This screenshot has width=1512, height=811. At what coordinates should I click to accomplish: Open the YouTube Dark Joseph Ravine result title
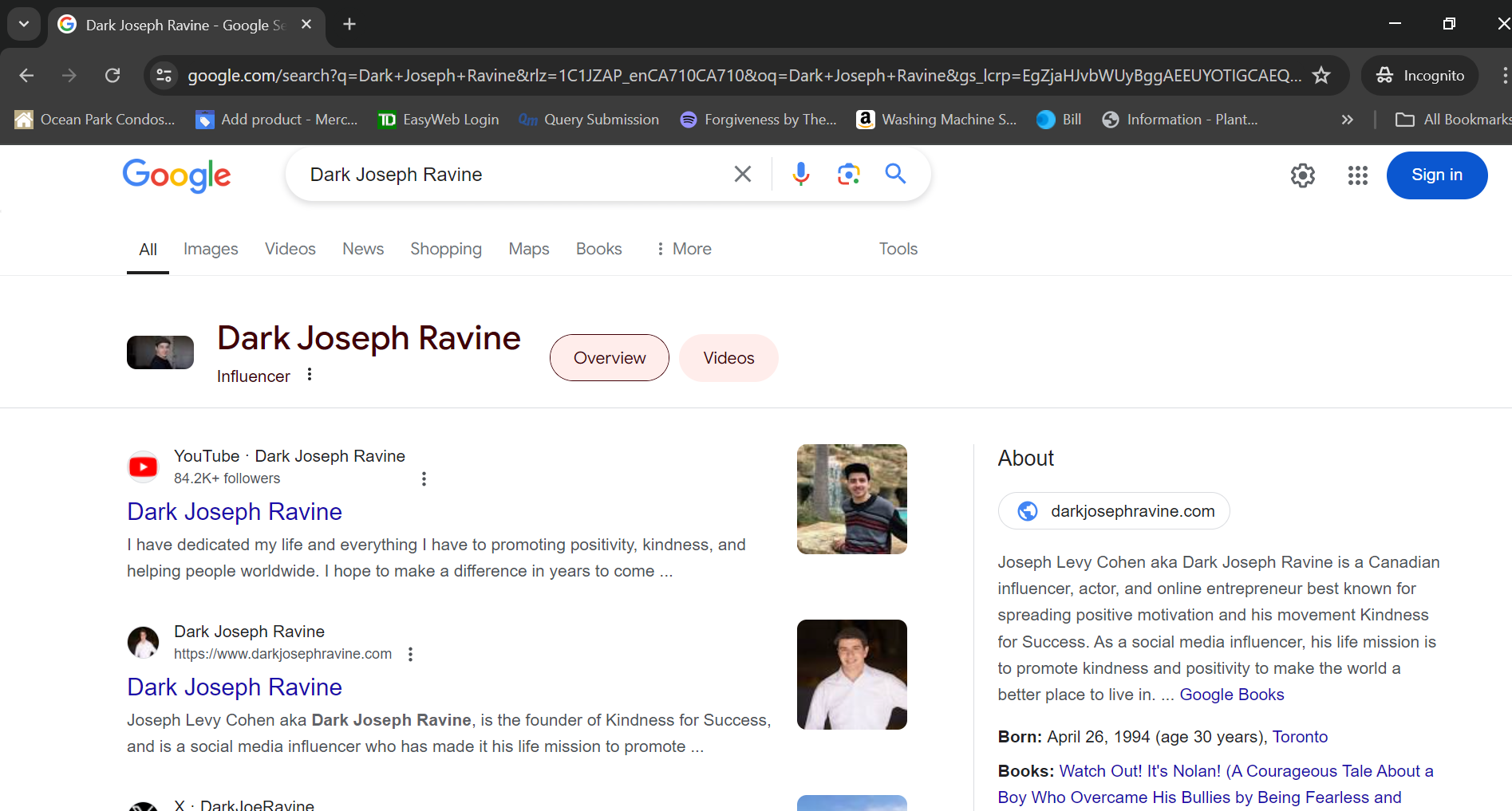click(235, 512)
